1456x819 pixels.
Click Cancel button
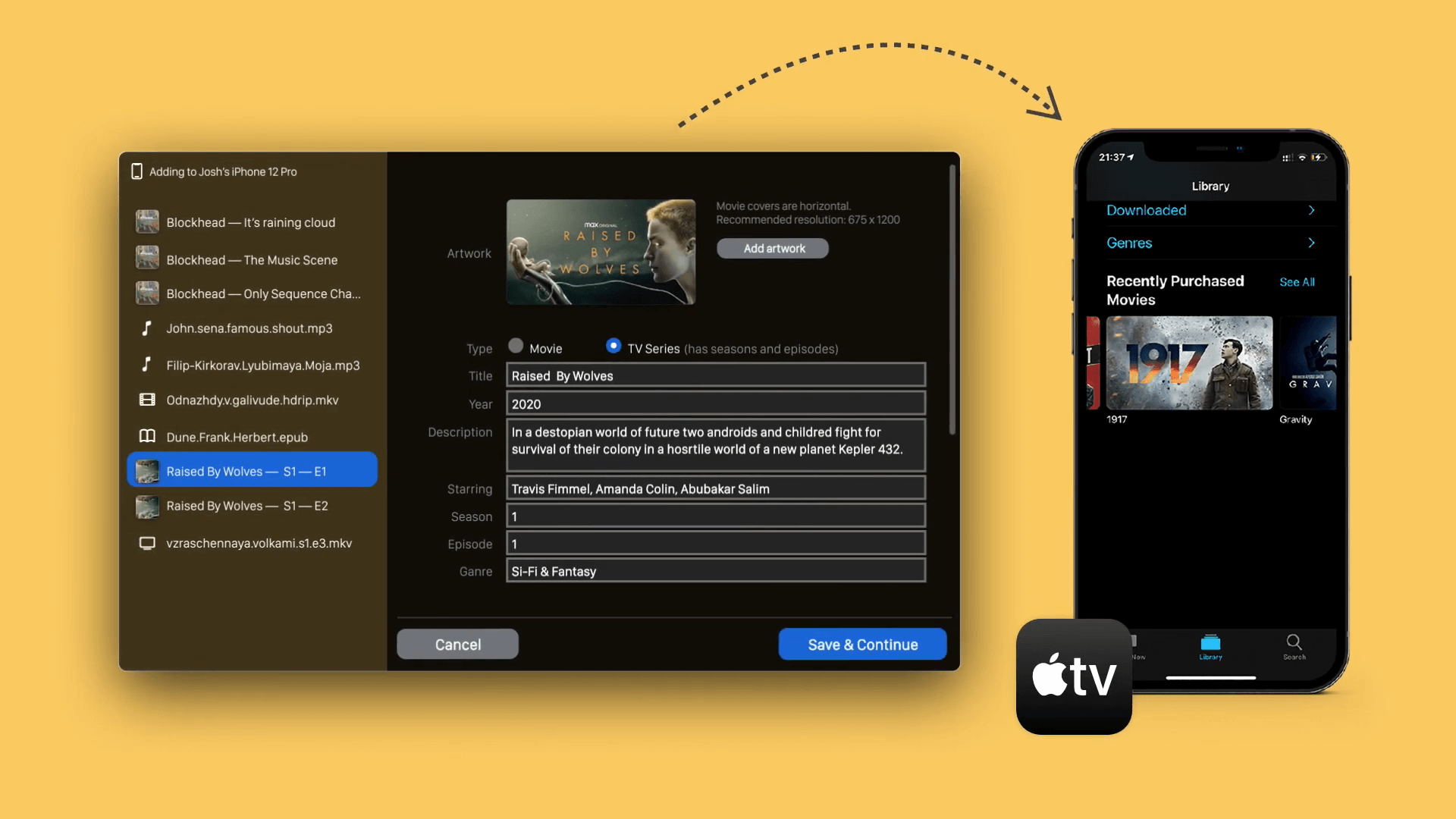pyautogui.click(x=457, y=644)
